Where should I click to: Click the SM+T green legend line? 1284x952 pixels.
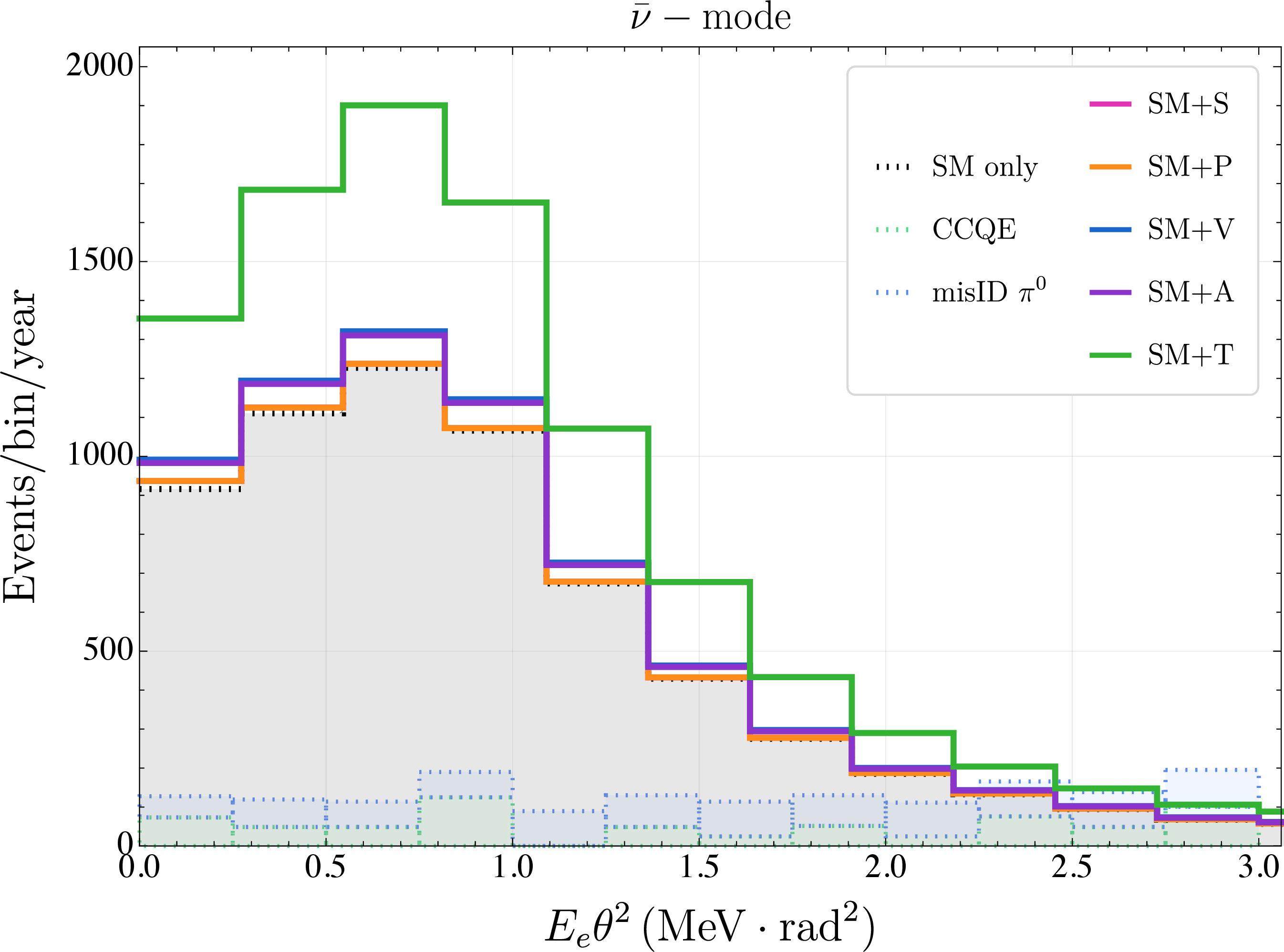pyautogui.click(x=1110, y=355)
